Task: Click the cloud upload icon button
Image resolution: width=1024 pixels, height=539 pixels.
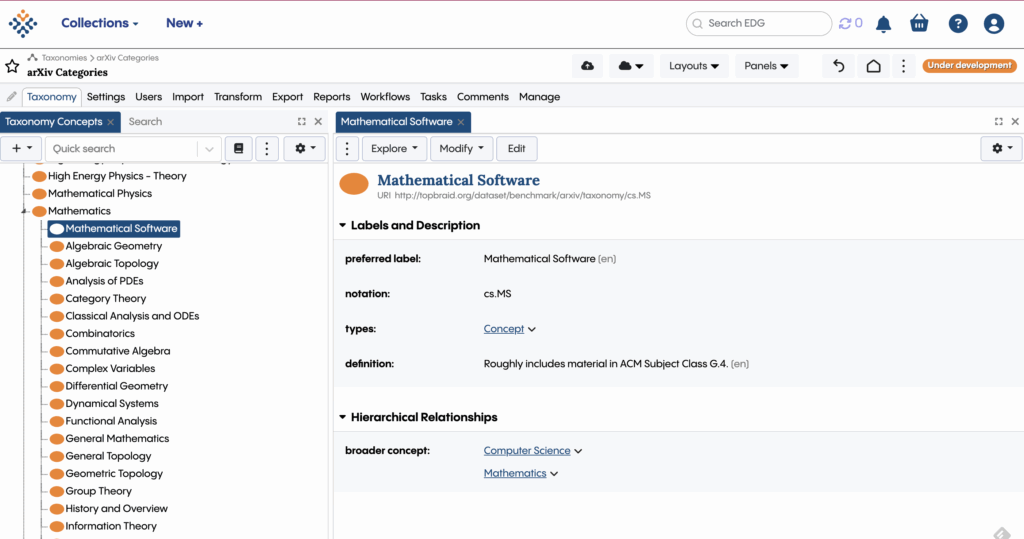Action: click(x=587, y=66)
